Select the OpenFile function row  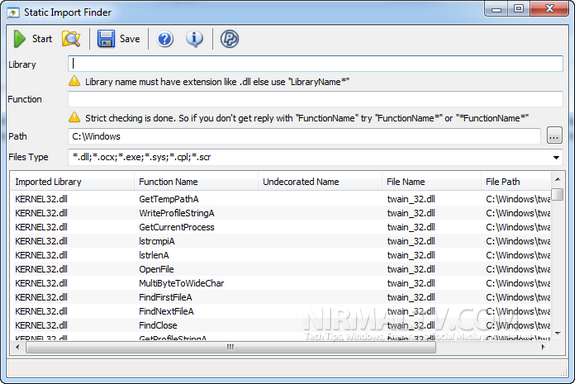(x=281, y=269)
